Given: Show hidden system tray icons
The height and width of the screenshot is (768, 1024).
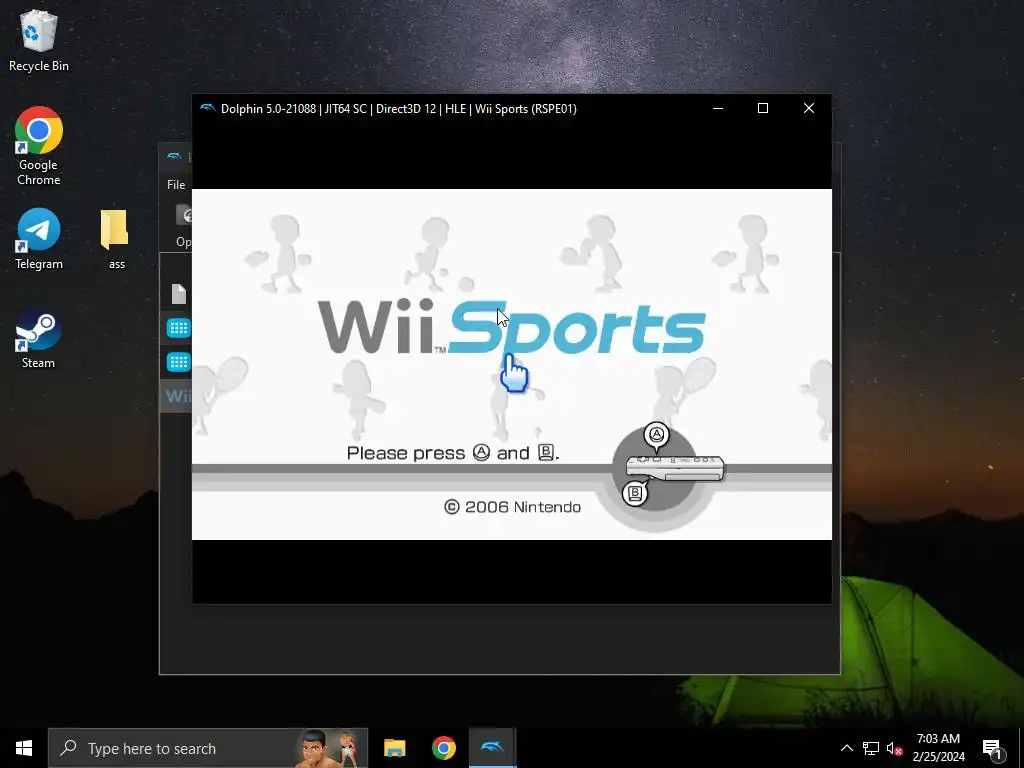Looking at the screenshot, I should [846, 748].
